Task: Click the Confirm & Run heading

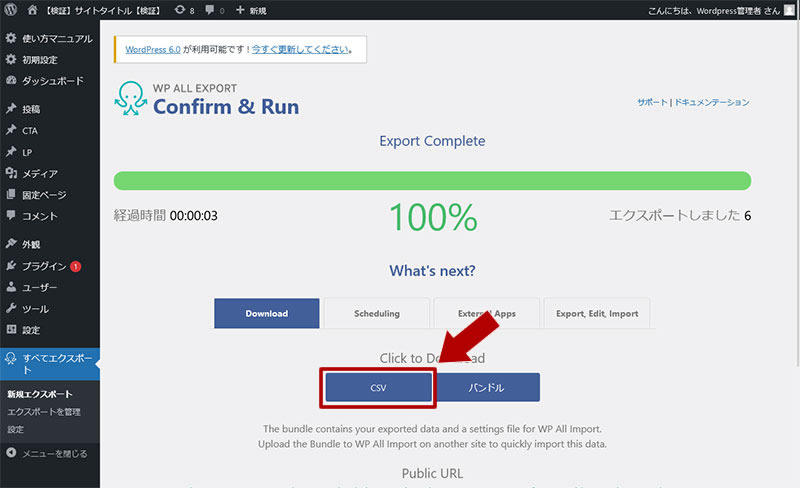Action: [x=226, y=107]
